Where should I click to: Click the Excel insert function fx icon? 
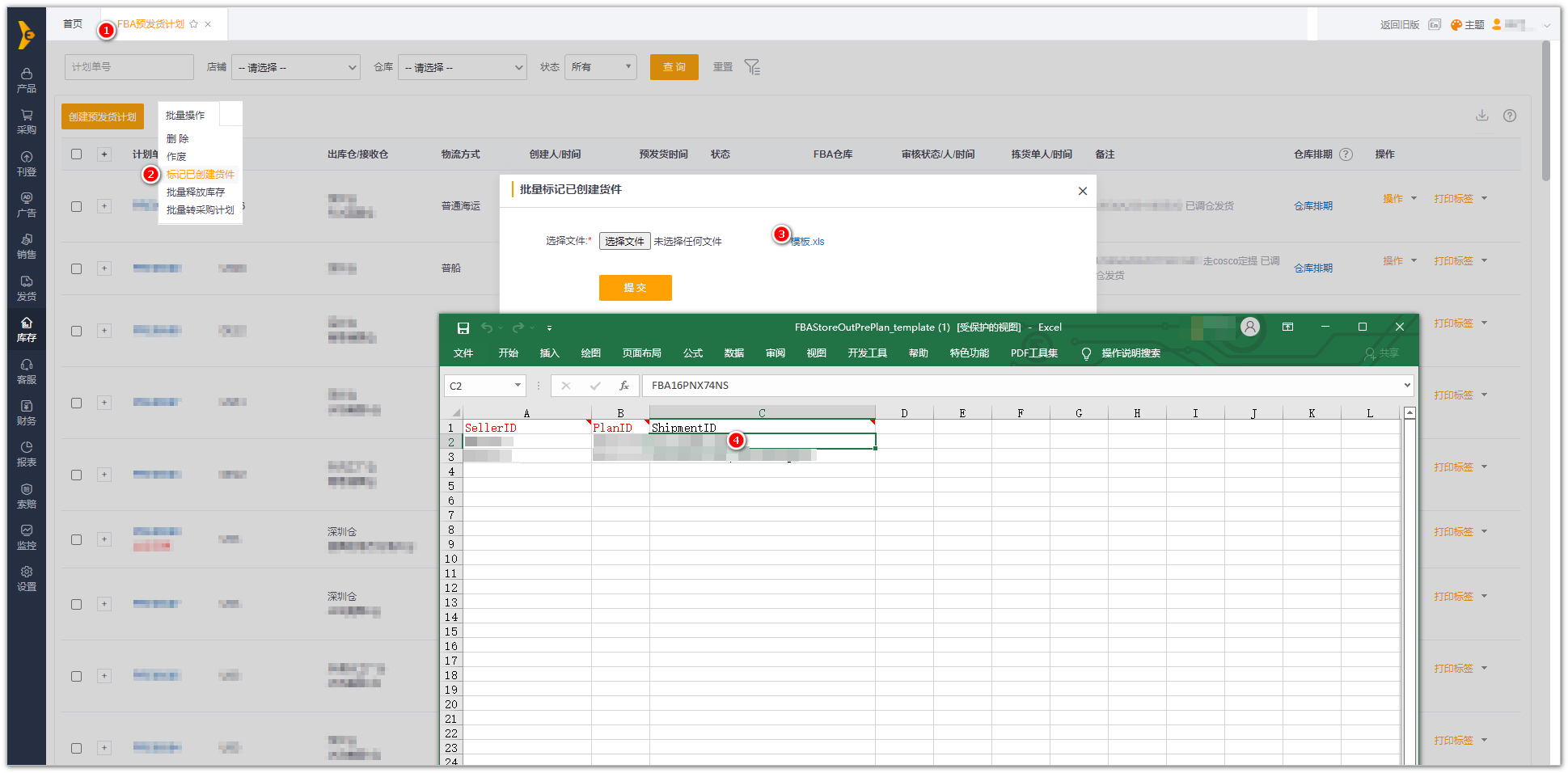click(x=624, y=386)
